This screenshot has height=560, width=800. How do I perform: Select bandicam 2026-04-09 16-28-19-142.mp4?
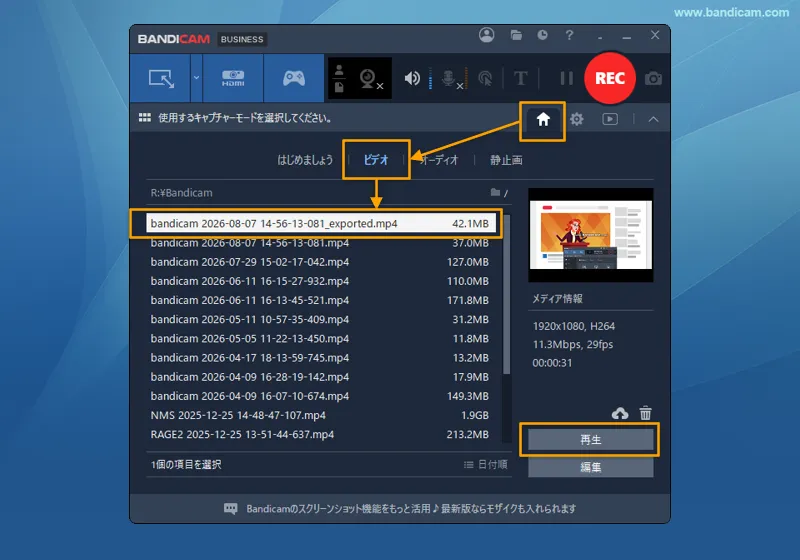pos(321,377)
